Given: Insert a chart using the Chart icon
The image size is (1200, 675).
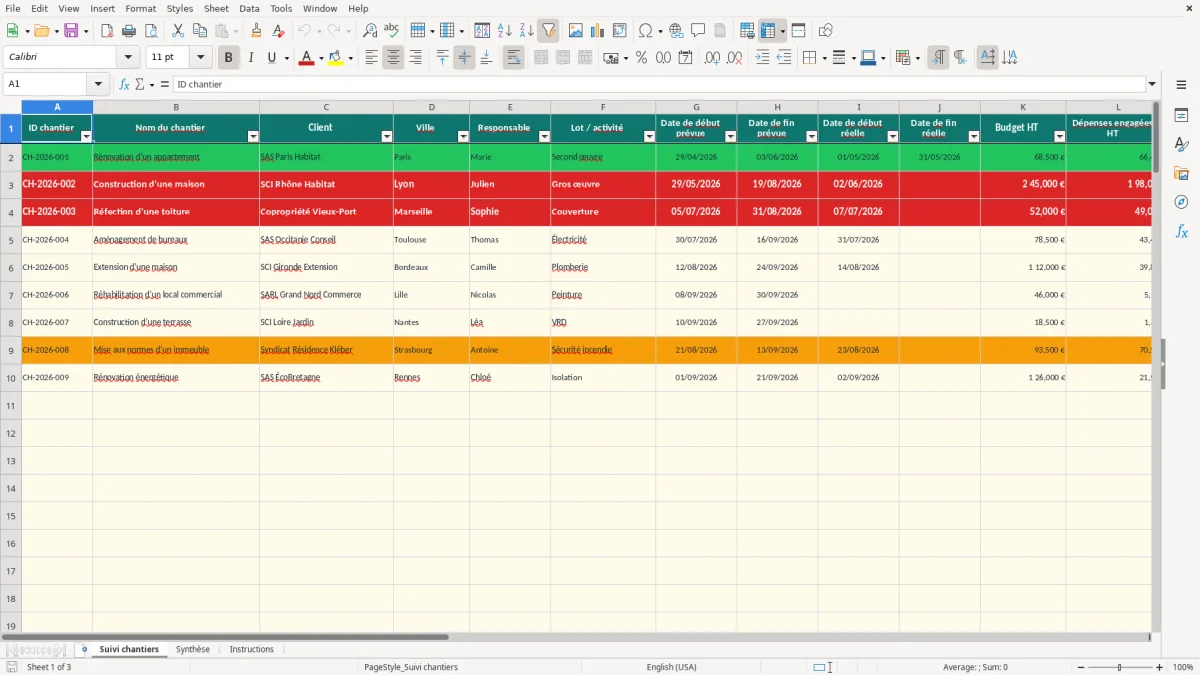Looking at the screenshot, I should tap(598, 31).
